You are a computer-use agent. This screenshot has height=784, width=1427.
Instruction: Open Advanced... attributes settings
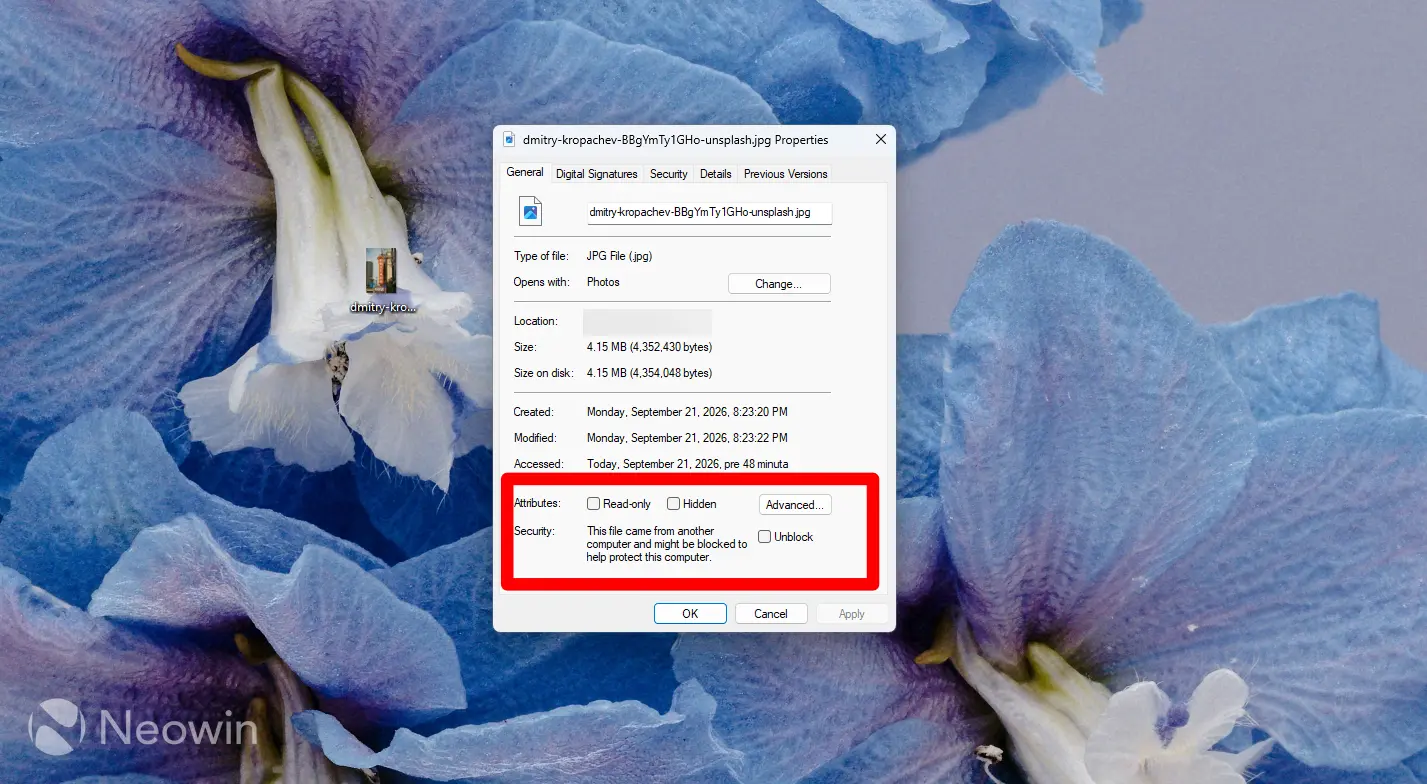click(795, 505)
